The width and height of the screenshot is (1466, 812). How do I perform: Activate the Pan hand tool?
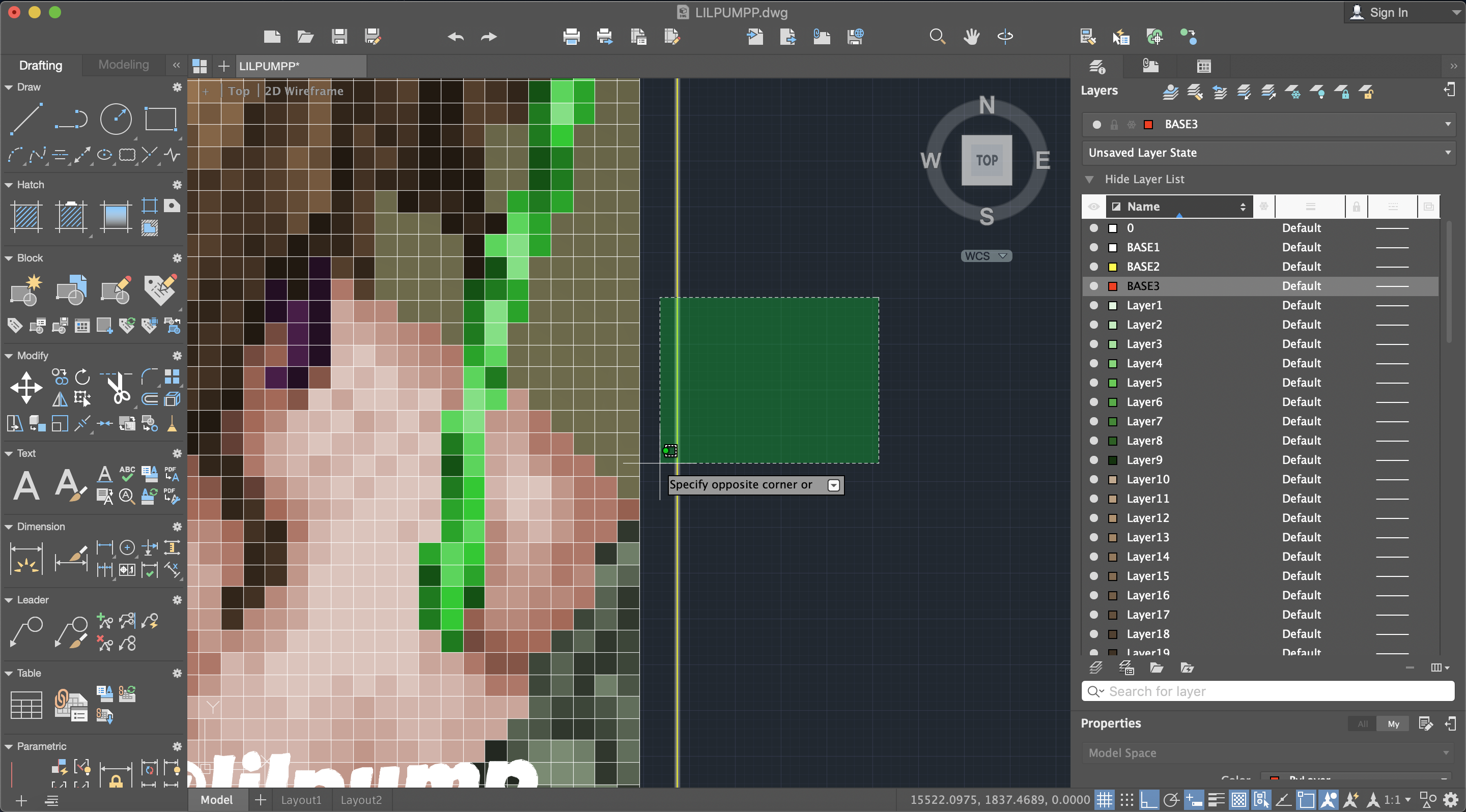[x=971, y=37]
